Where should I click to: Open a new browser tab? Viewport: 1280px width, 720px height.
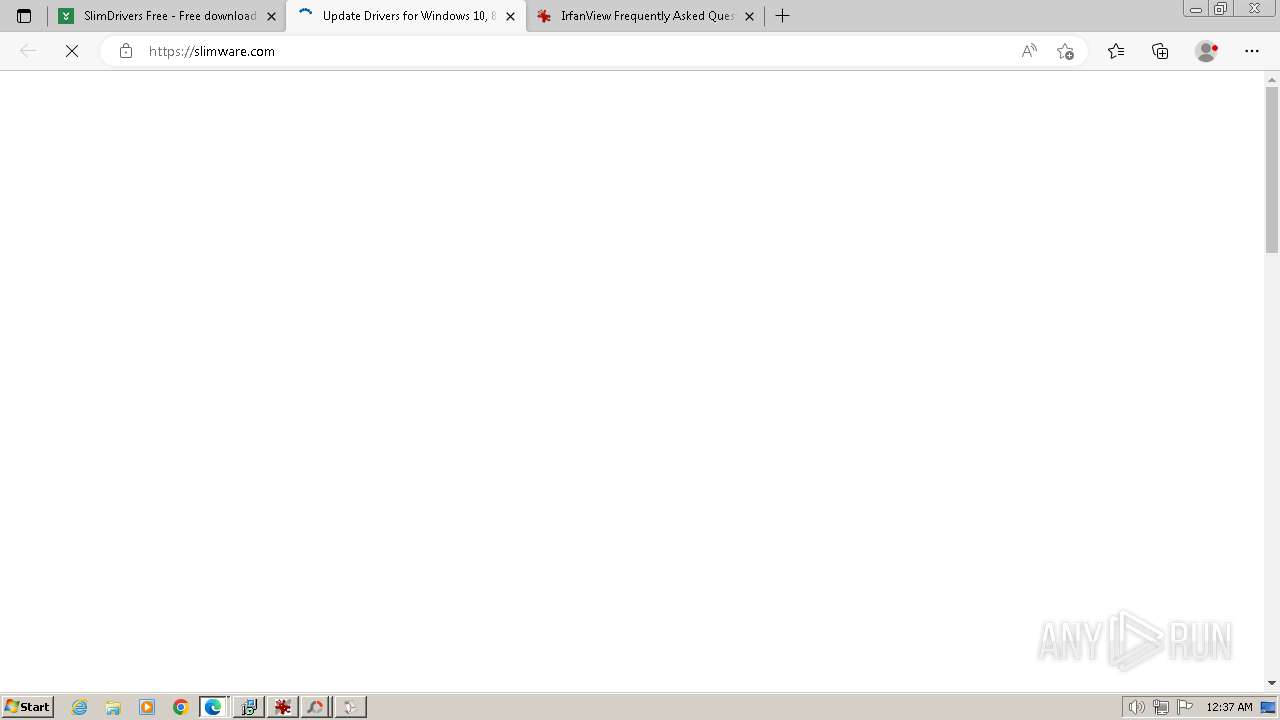pos(783,16)
